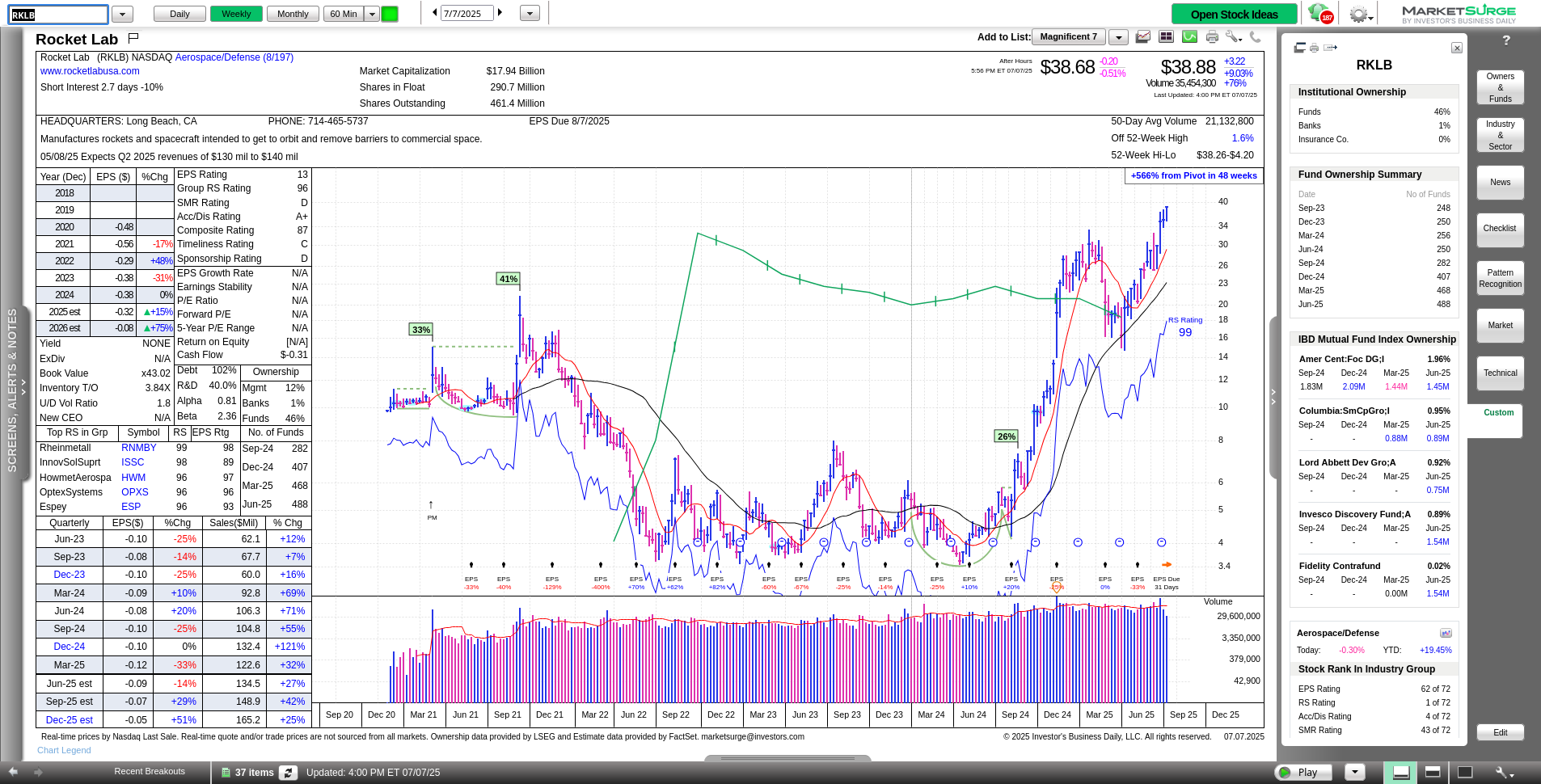The width and height of the screenshot is (1541, 784).
Task: Open the Owners & Funds tab
Action: (x=1500, y=87)
